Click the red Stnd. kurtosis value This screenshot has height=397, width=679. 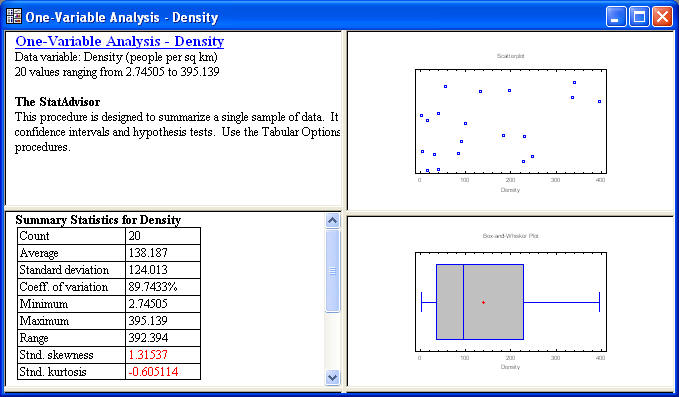153,372
